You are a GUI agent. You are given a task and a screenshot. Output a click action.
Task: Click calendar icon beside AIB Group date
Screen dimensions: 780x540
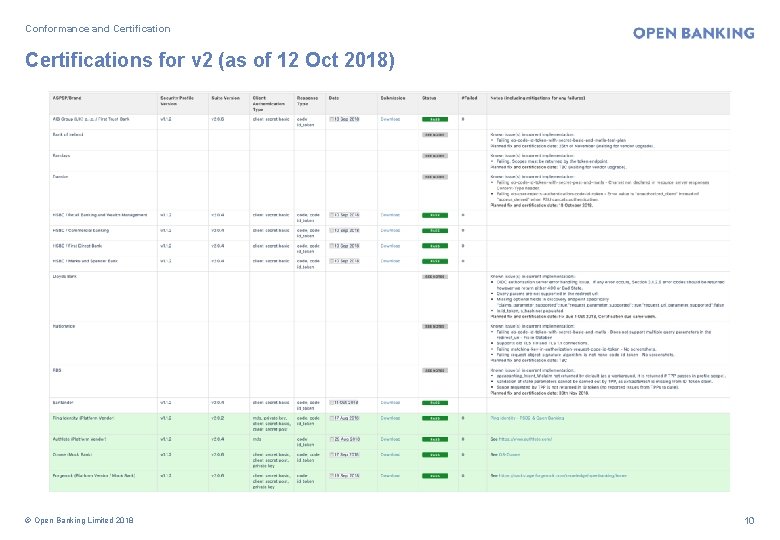click(331, 119)
